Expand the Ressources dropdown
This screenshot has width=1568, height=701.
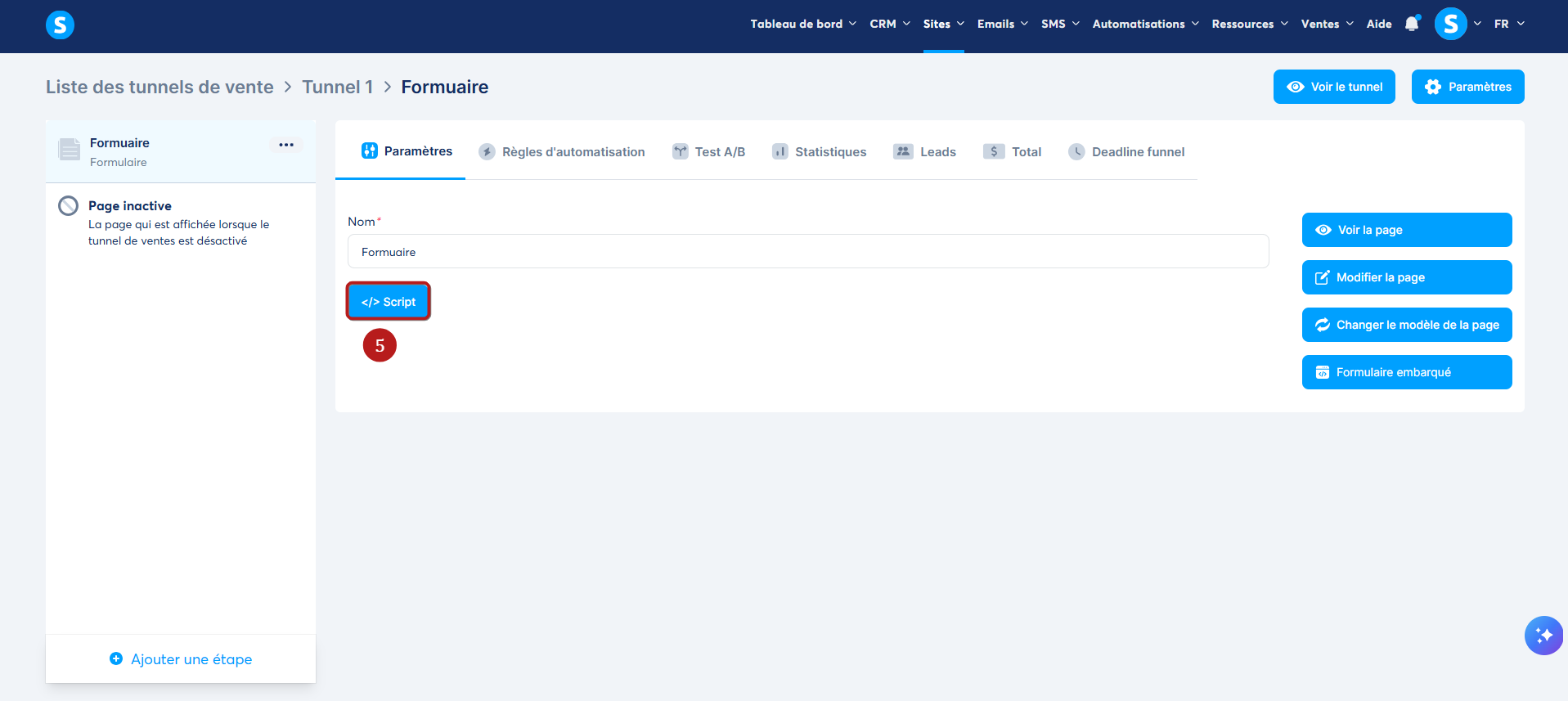tap(1251, 24)
